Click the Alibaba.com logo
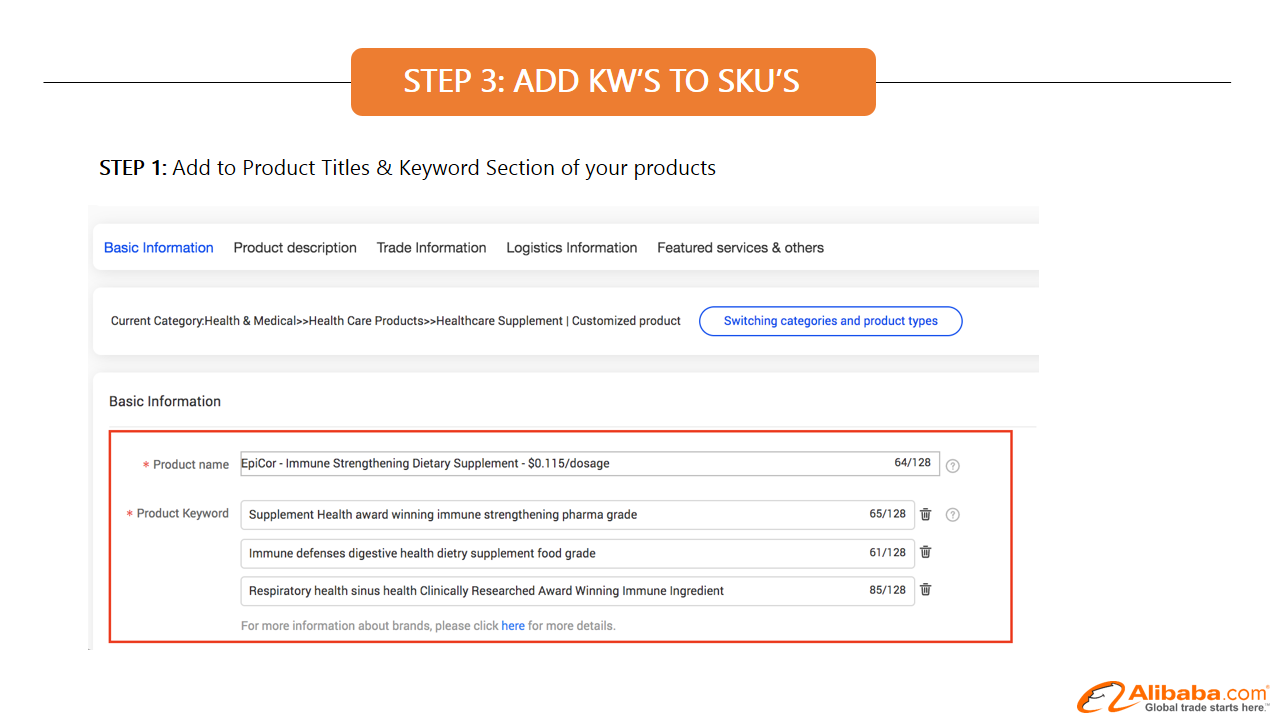This screenshot has height=720, width=1280. pos(1173,697)
